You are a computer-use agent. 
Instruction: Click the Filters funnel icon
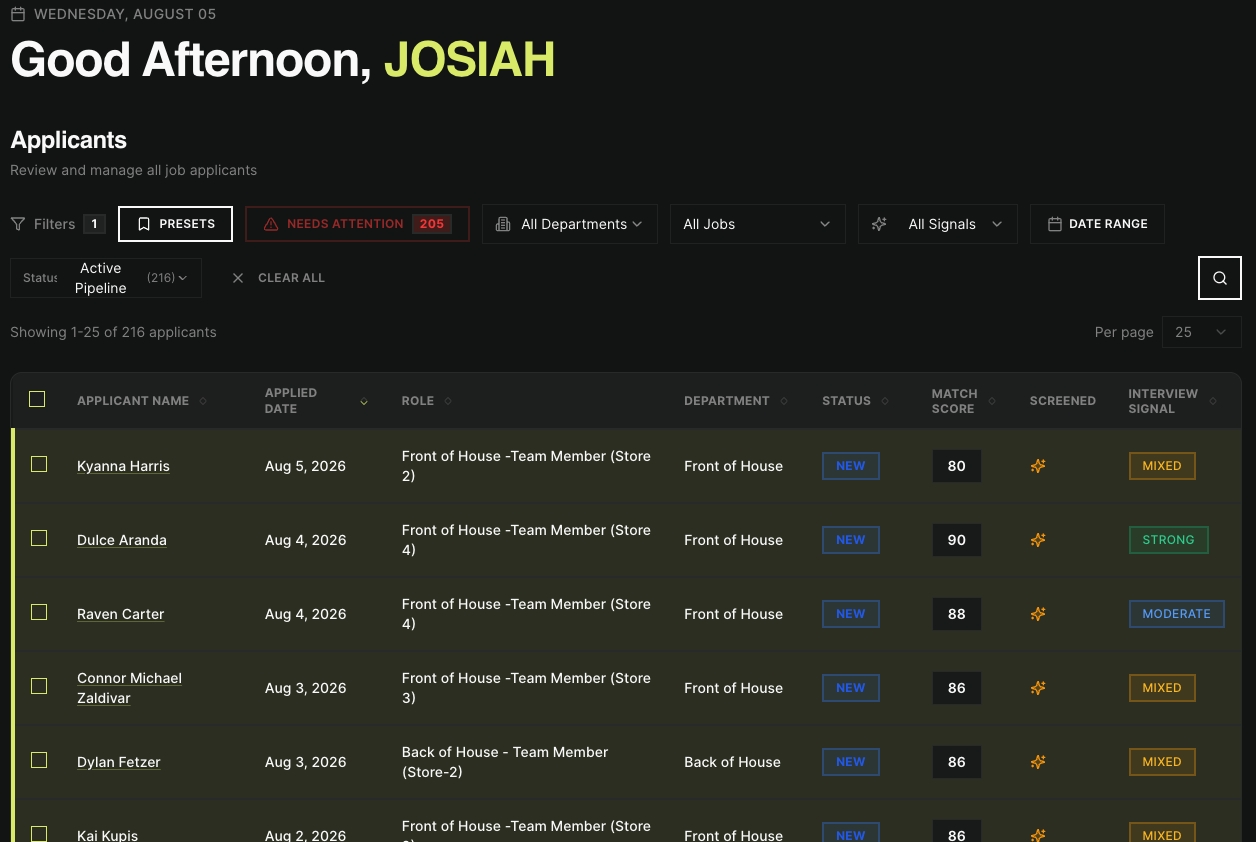18,224
